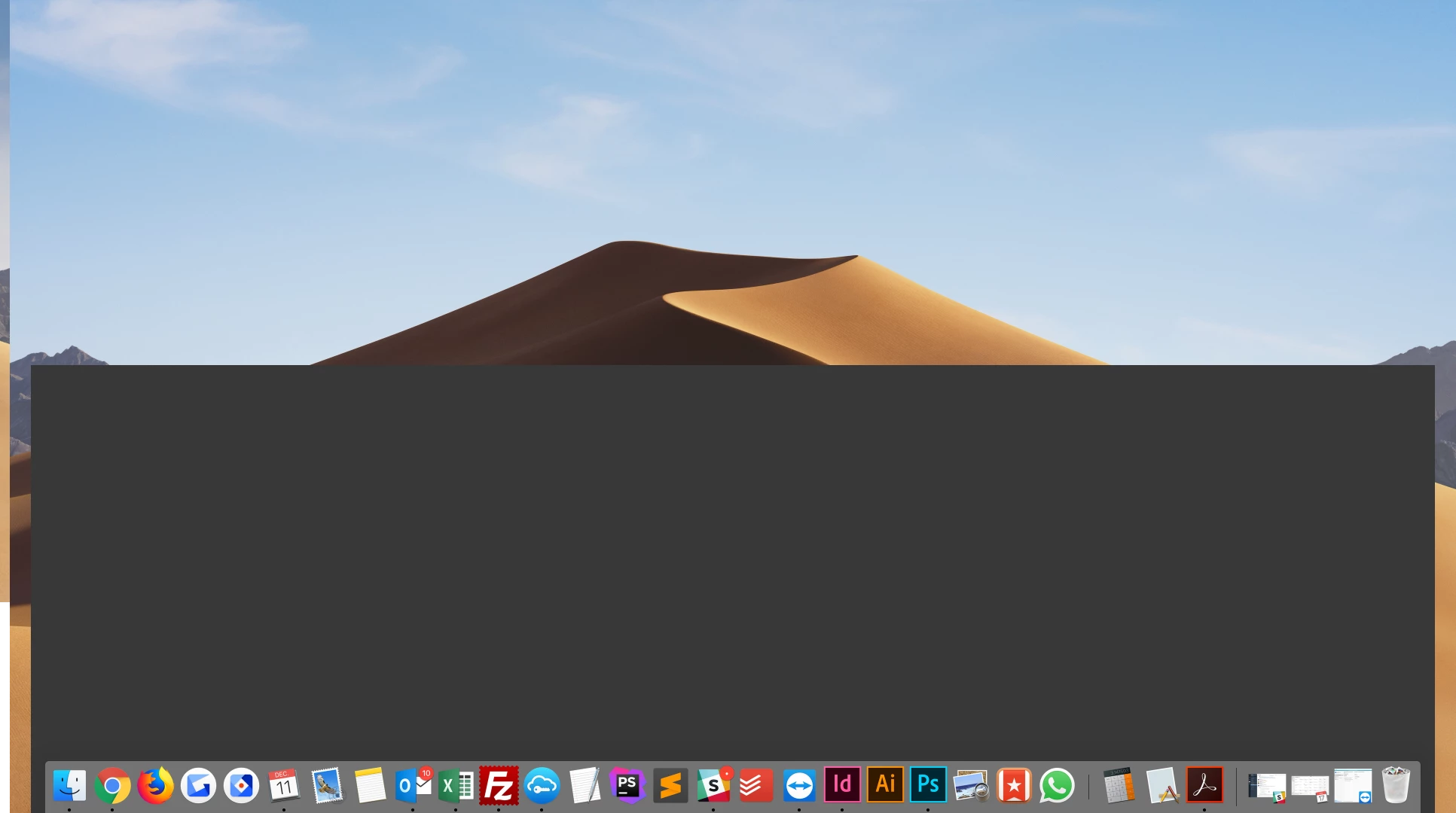Viewport: 1456px width, 813px height.
Task: Click the Mail stamp icon
Action: [x=327, y=786]
